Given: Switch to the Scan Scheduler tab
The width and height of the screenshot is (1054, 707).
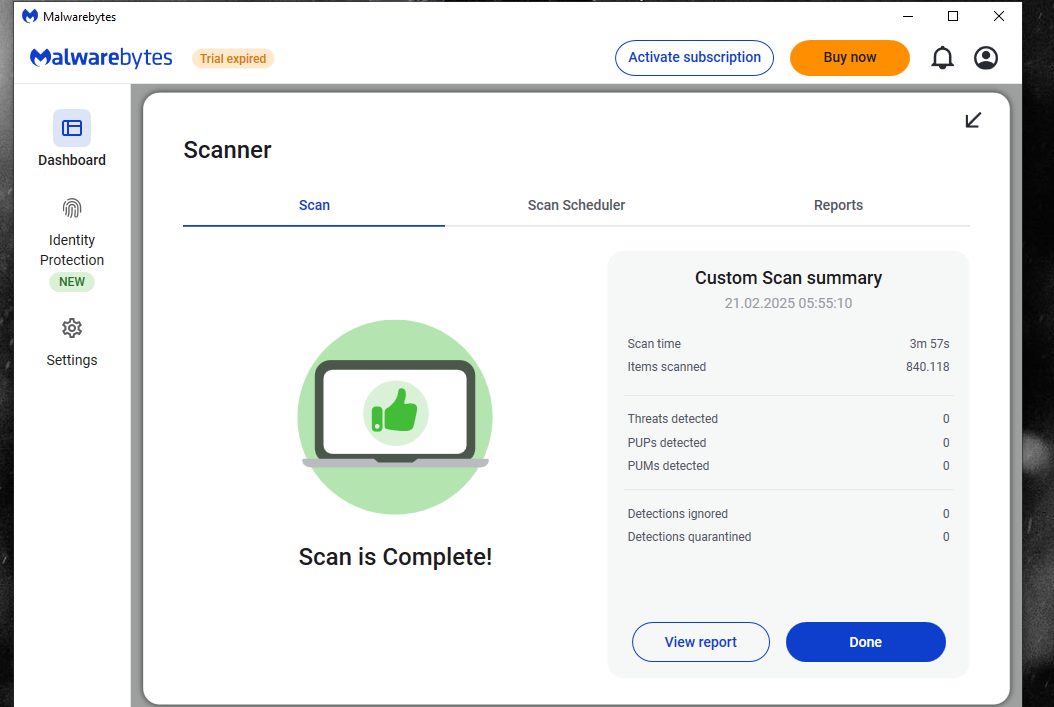Looking at the screenshot, I should pyautogui.click(x=576, y=205).
